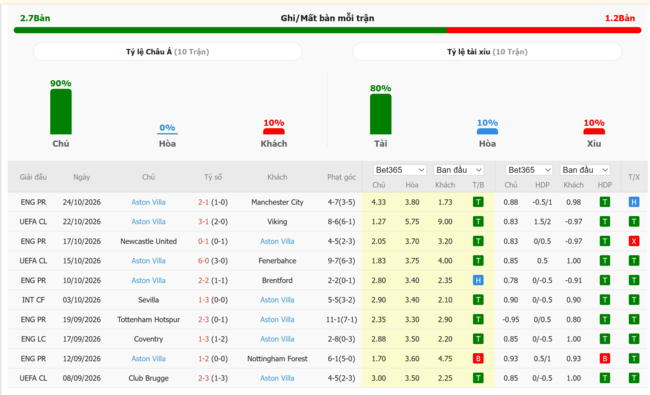650x395 pixels.
Task: Click the -0.95 odds in the Tottenham Hotspur row
Action: point(511,320)
